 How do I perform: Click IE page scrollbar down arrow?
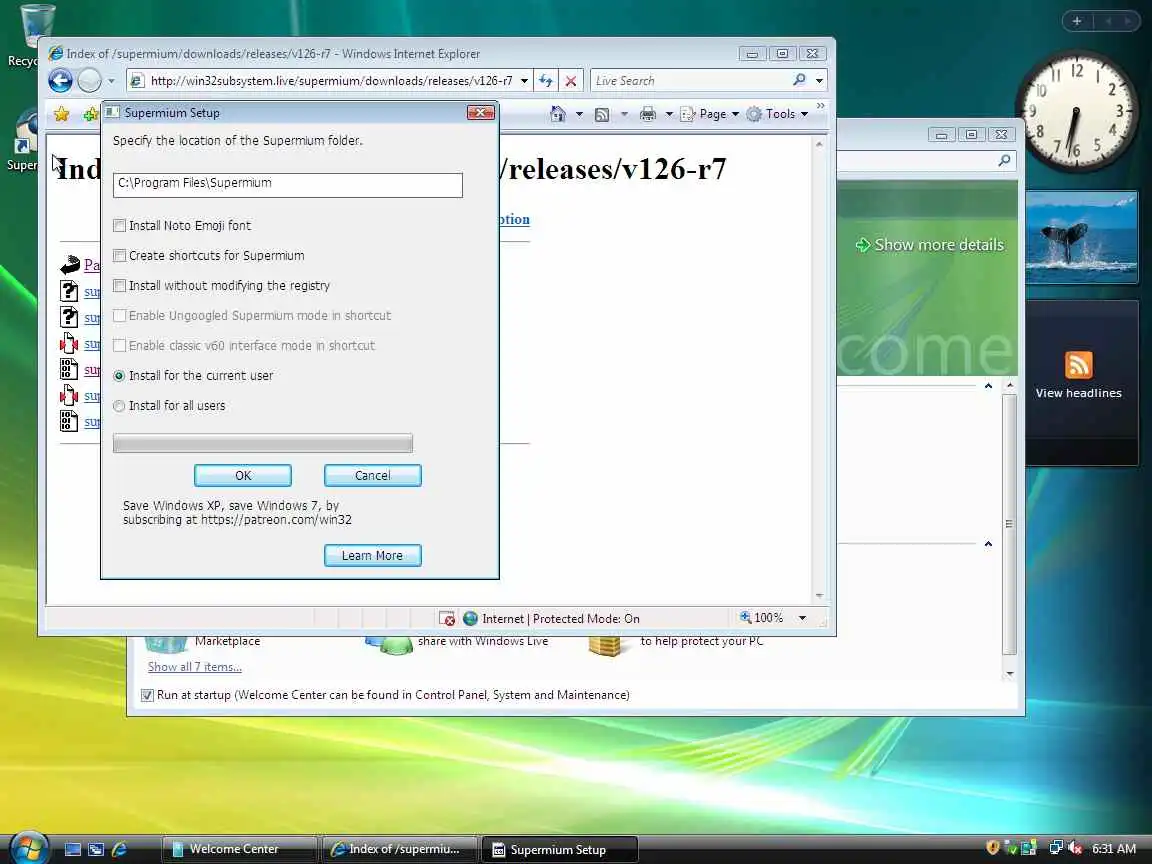pyautogui.click(x=819, y=596)
